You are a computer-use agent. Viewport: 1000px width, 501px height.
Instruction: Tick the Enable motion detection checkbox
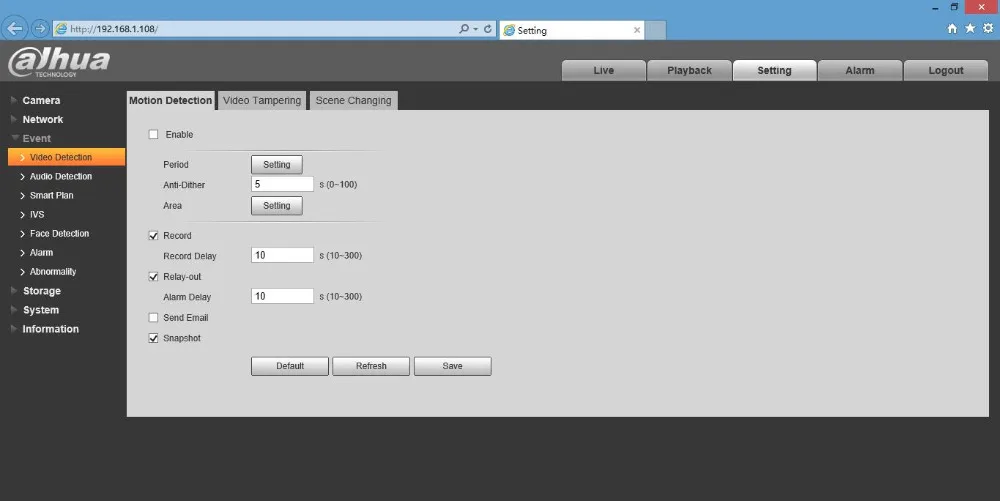pyautogui.click(x=153, y=134)
